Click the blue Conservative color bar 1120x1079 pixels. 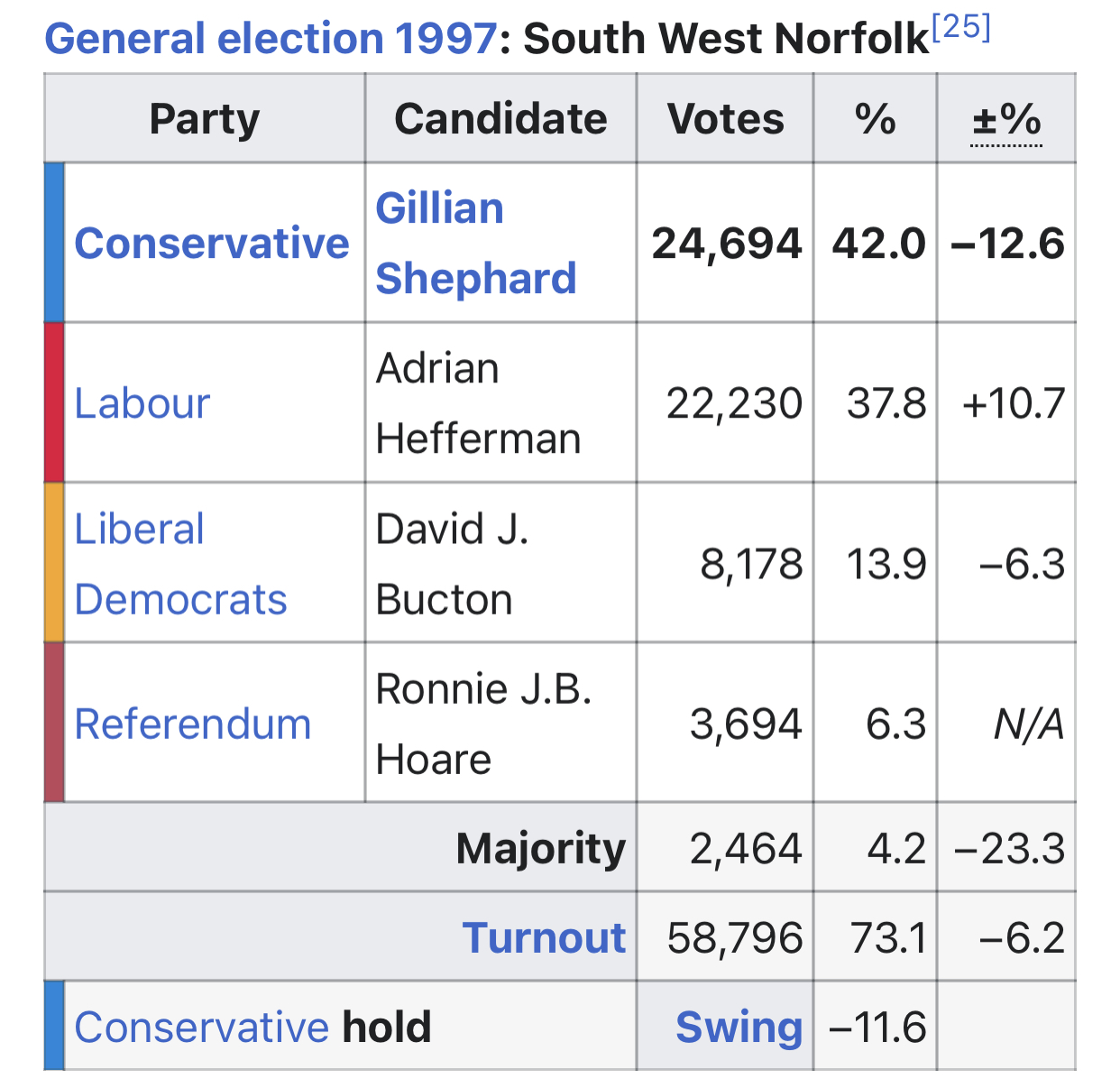point(54,243)
